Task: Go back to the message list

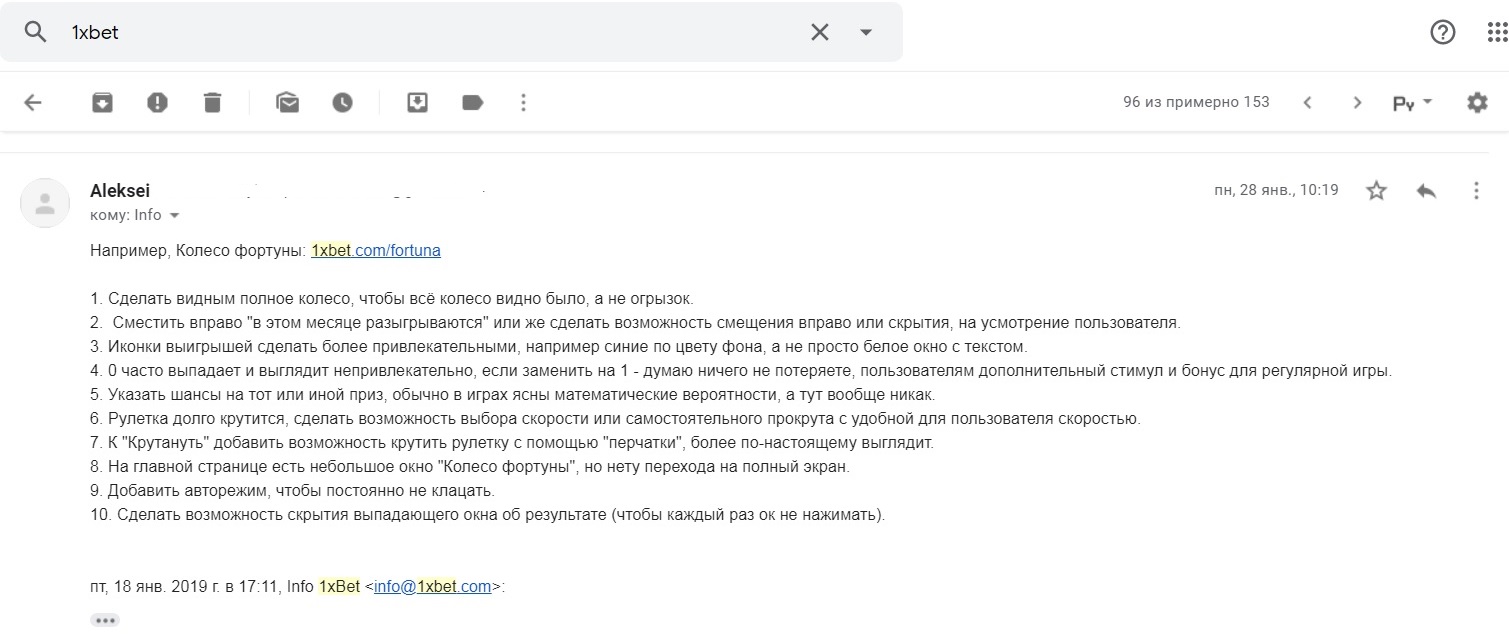Action: tap(33, 102)
